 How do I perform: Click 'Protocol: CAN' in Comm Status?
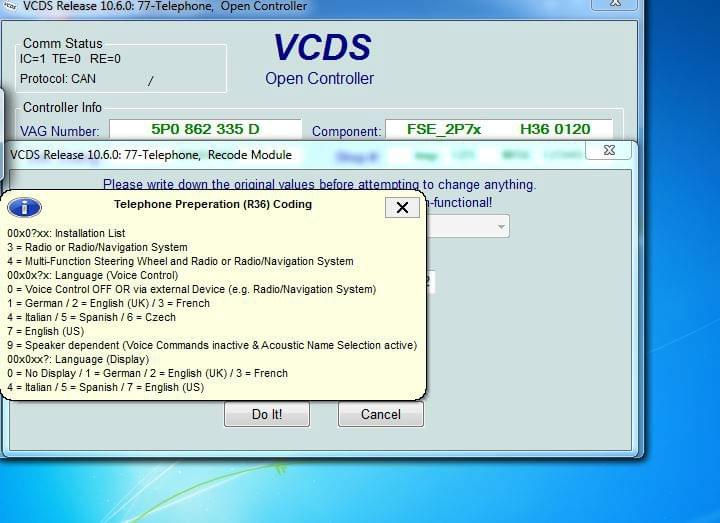coord(58,79)
